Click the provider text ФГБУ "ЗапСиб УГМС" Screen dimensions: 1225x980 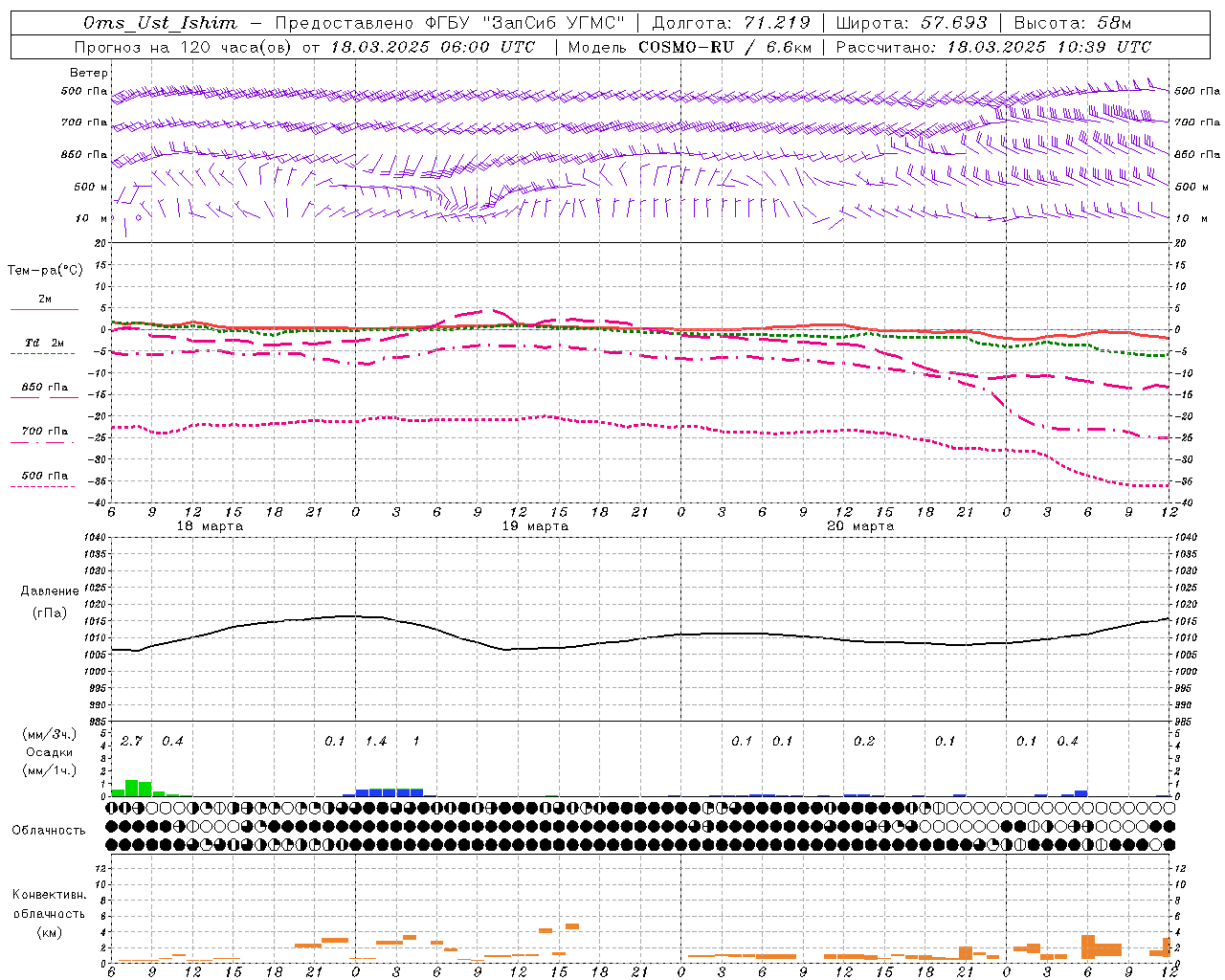(x=523, y=23)
